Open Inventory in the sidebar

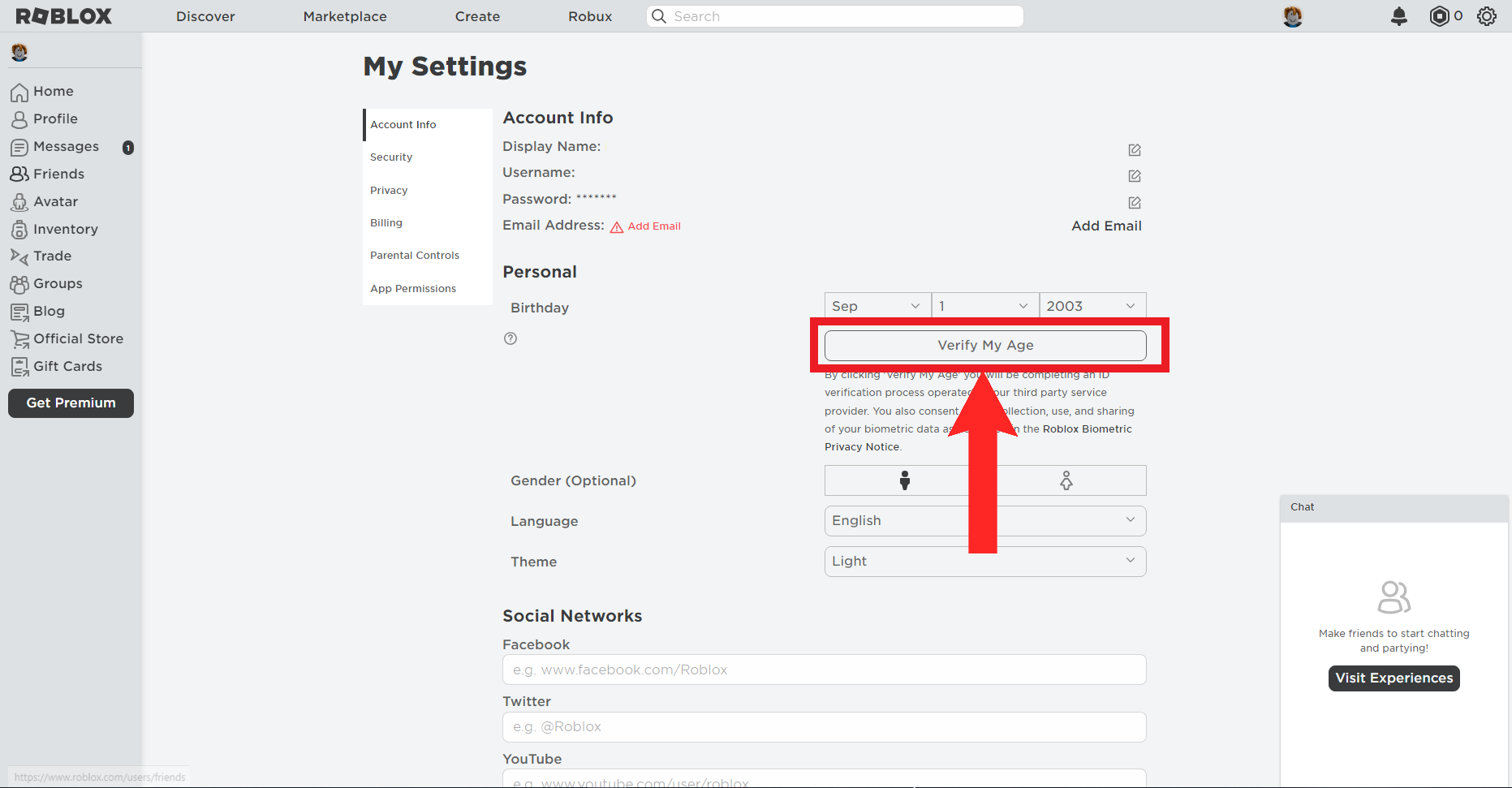(x=54, y=230)
